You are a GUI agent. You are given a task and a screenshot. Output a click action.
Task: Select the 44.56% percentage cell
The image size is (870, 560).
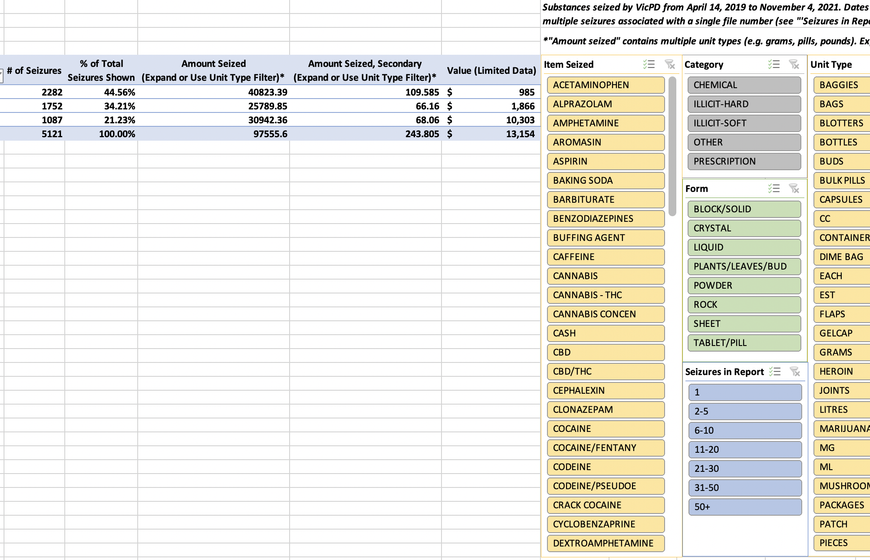click(x=101, y=92)
